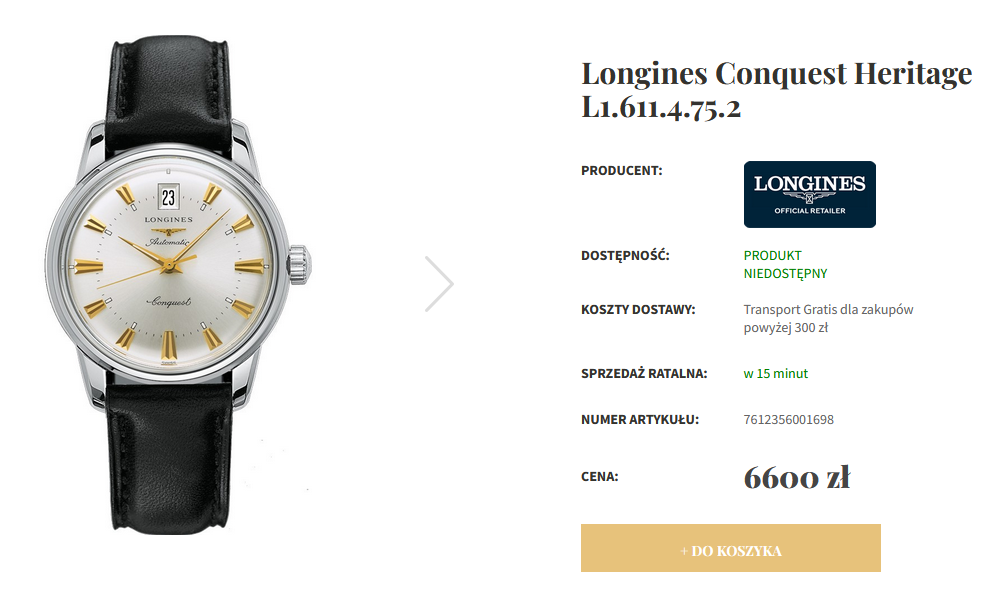Select the article number 7612356001698

789,419
